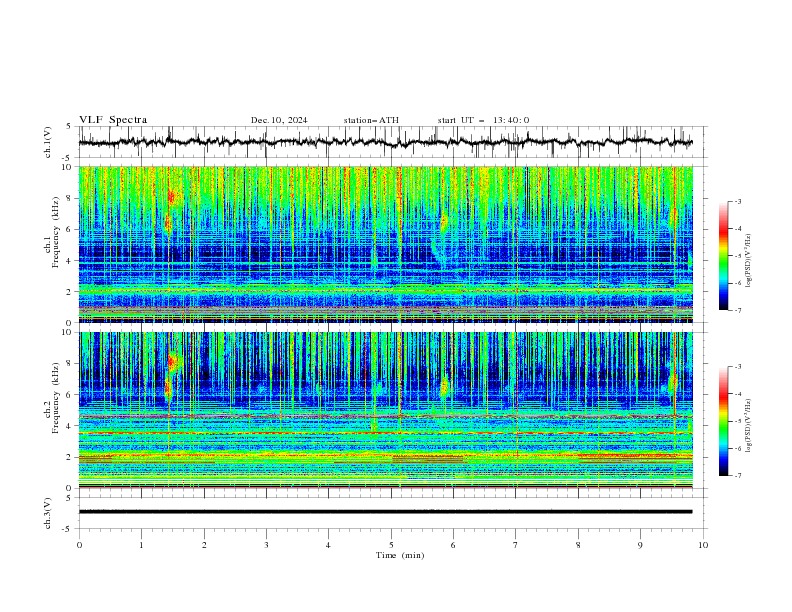Click the ch.2 'Frequency (kHz)' axis label

[x=55, y=398]
